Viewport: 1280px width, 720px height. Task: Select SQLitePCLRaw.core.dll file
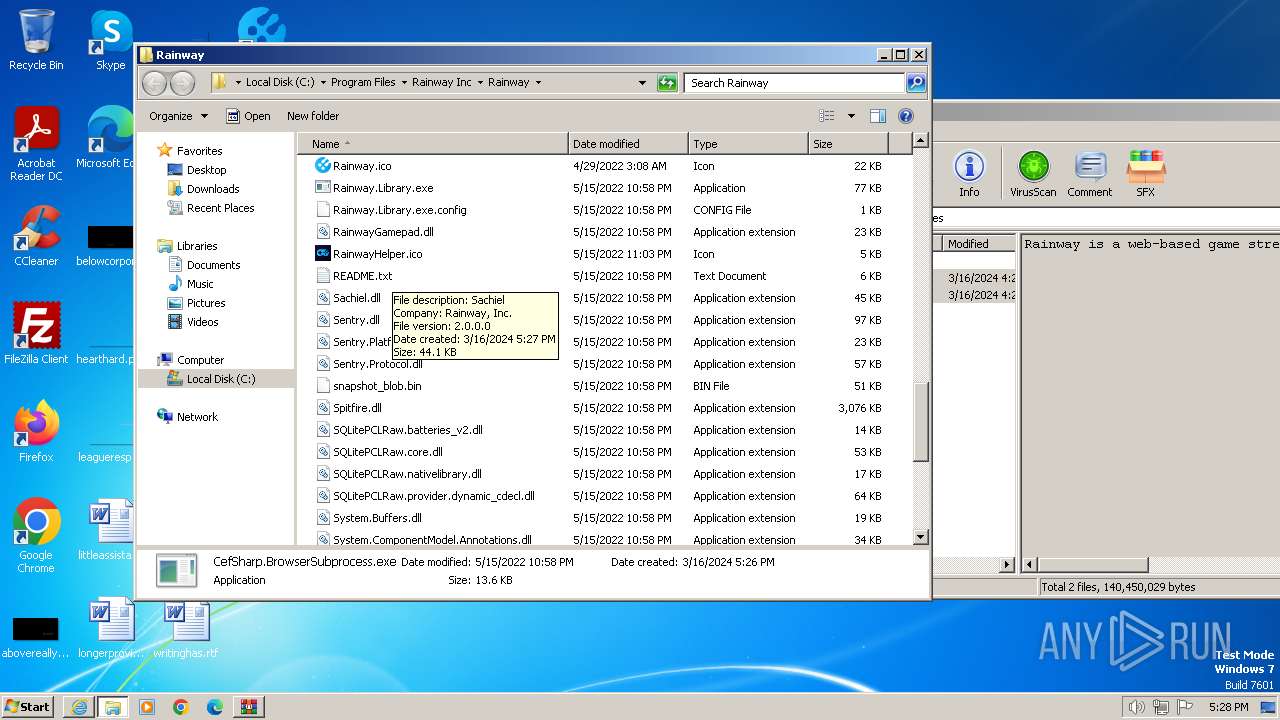pyautogui.click(x=388, y=452)
